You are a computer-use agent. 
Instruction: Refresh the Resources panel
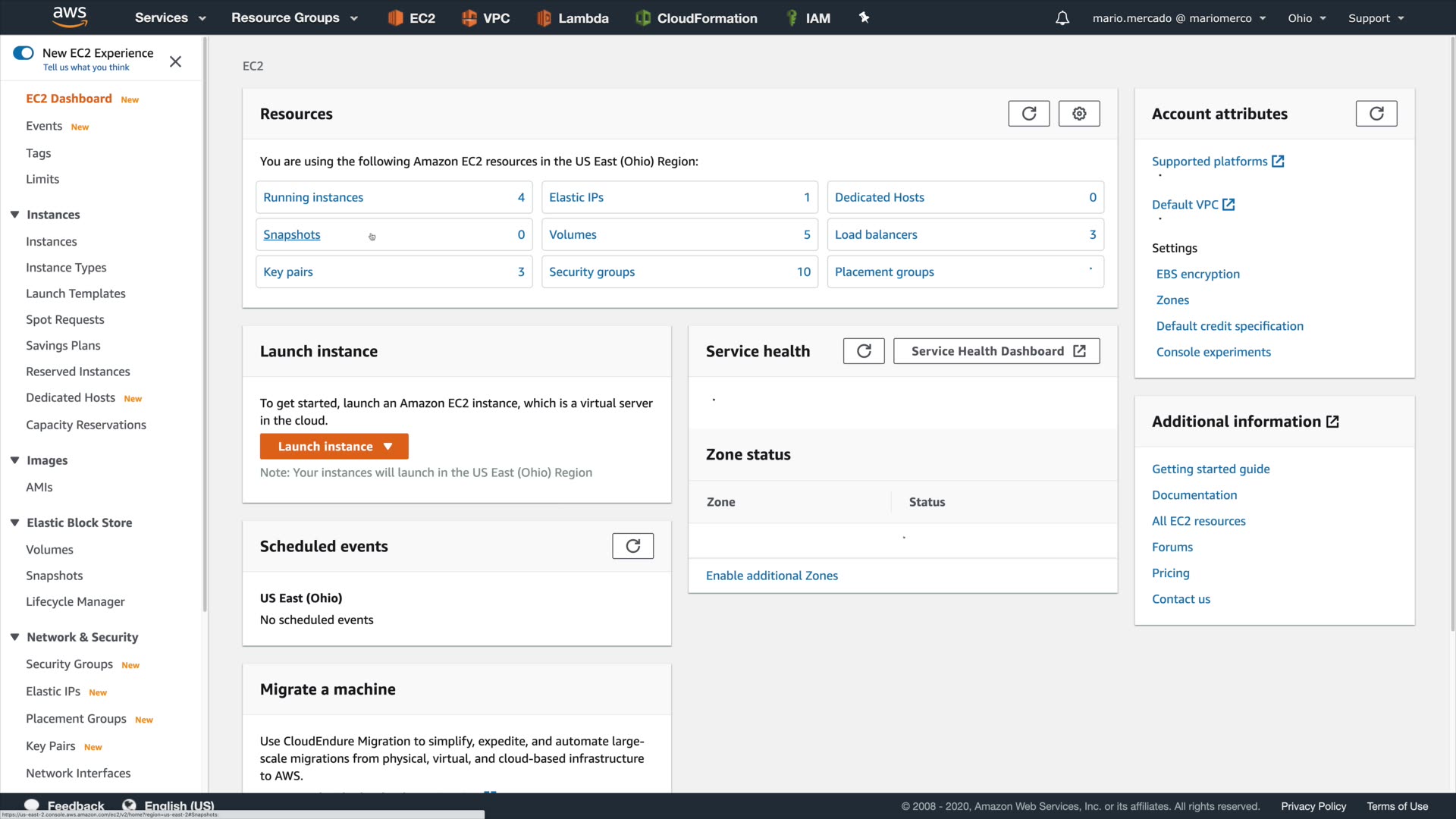tap(1028, 114)
